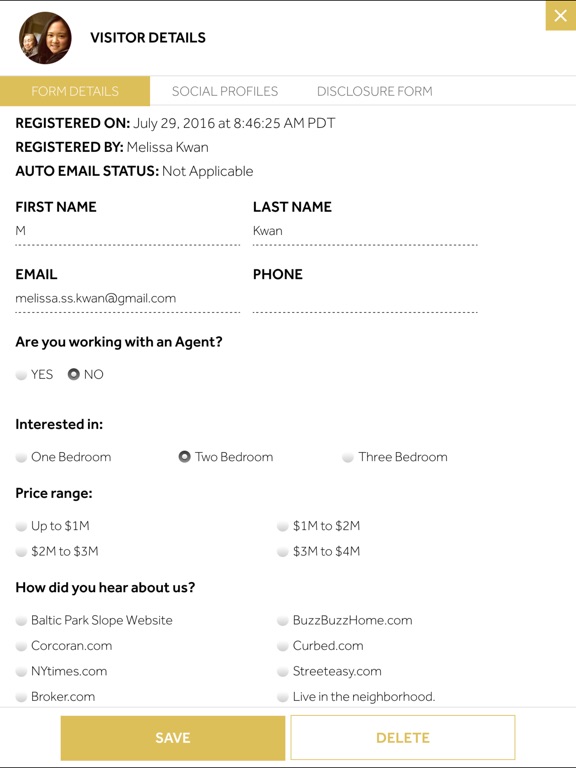Click the First Name field
The height and width of the screenshot is (768, 576).
pos(127,231)
